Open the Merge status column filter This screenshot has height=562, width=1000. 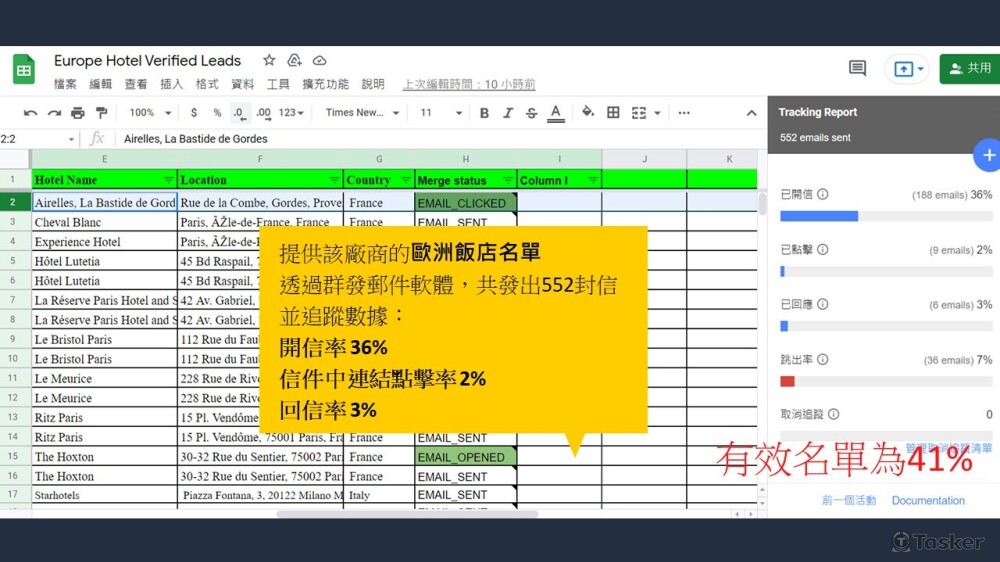coord(508,180)
